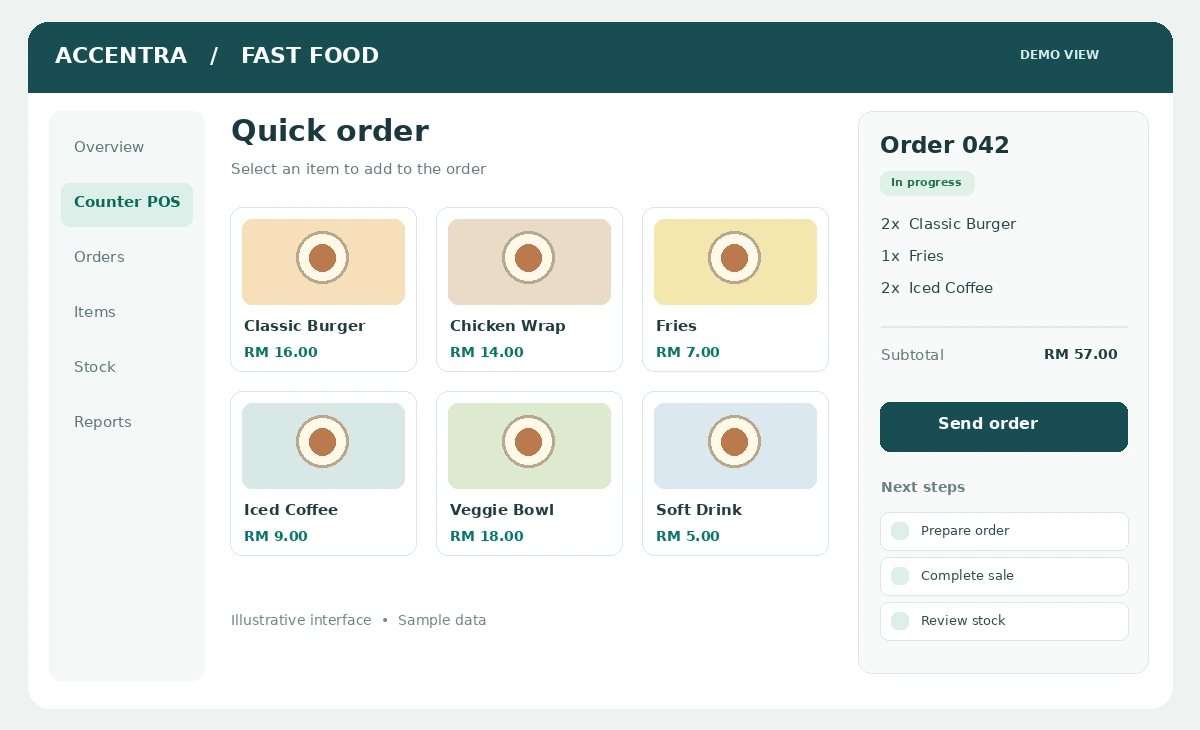
Task: Click the 2x Classic Burger order line
Action: (x=948, y=224)
